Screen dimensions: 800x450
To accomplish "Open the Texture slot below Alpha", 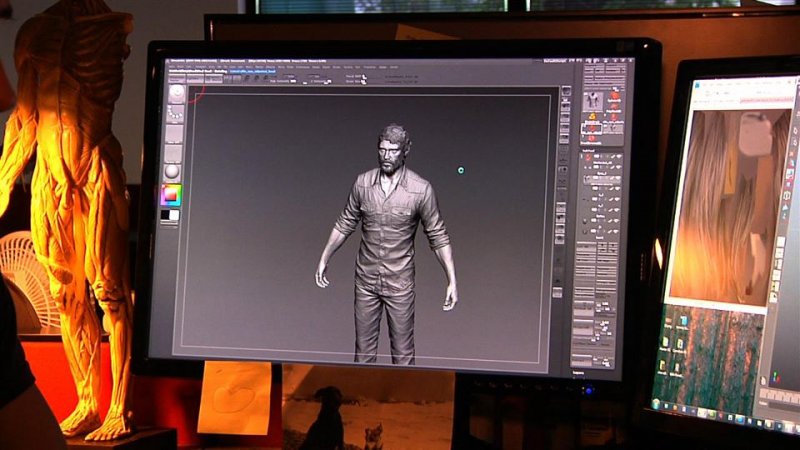I will tap(173, 154).
